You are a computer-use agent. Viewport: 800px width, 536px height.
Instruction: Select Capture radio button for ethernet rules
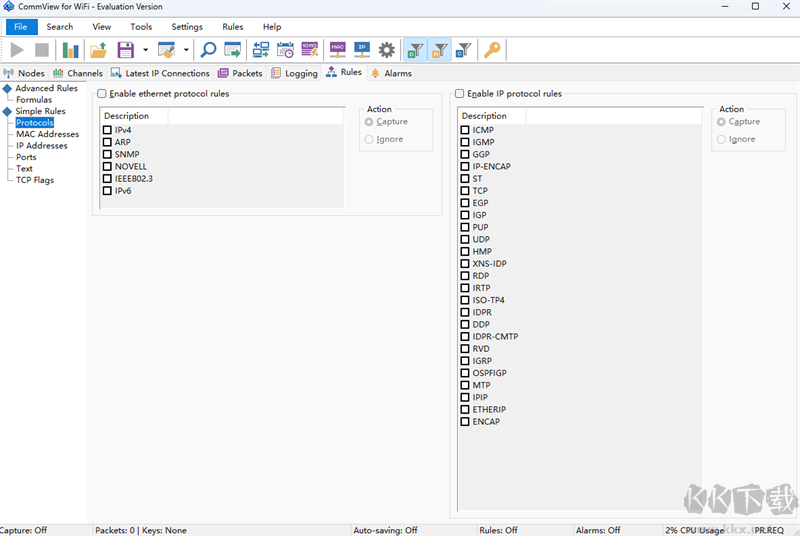370,122
